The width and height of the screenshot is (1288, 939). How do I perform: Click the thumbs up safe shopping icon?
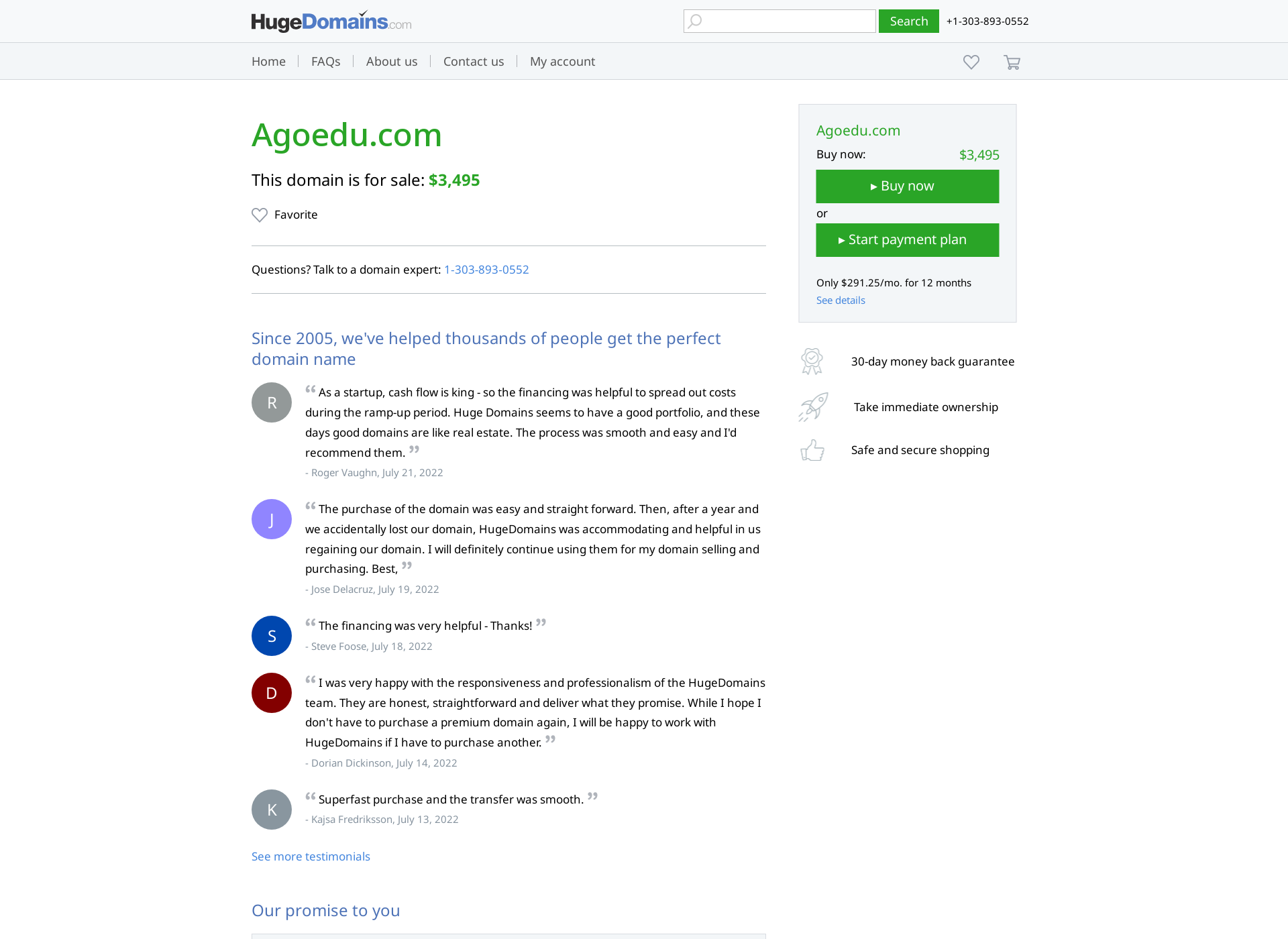pyautogui.click(x=813, y=450)
